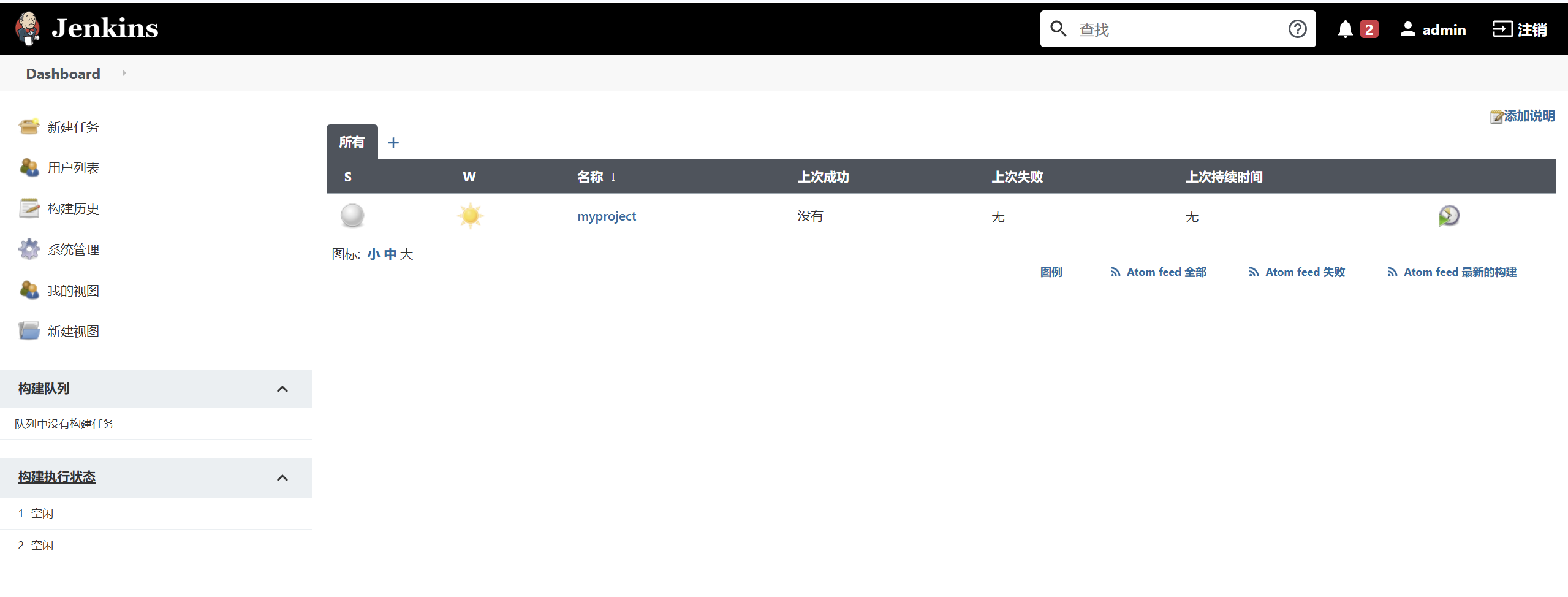Open Atom feed 失败 link

[1305, 272]
